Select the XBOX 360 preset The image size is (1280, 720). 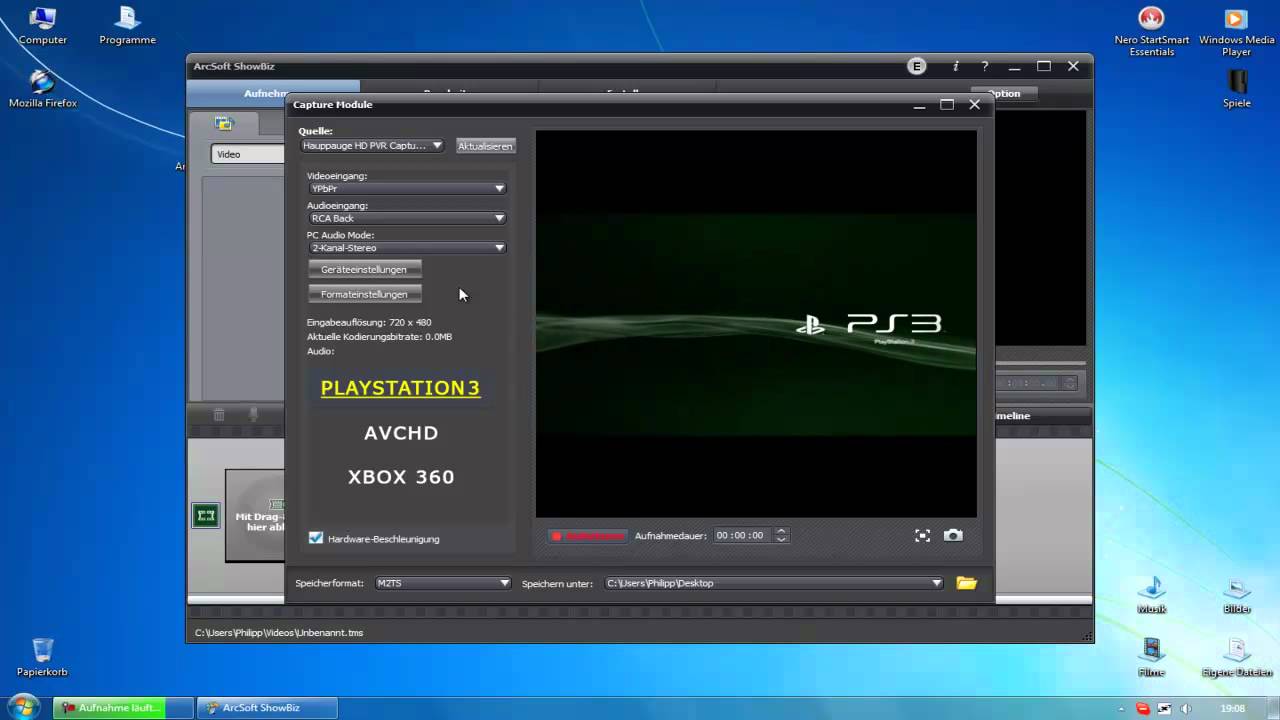401,477
